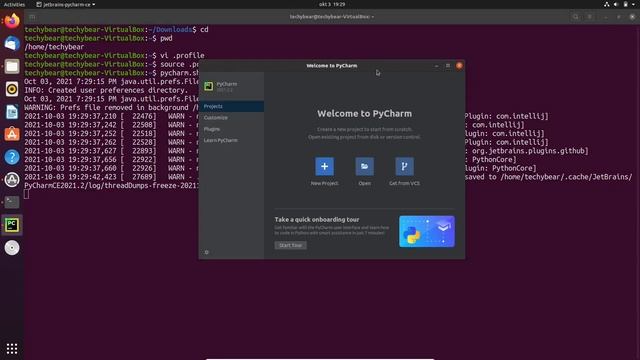Show Applications grid in the dock

point(12,349)
